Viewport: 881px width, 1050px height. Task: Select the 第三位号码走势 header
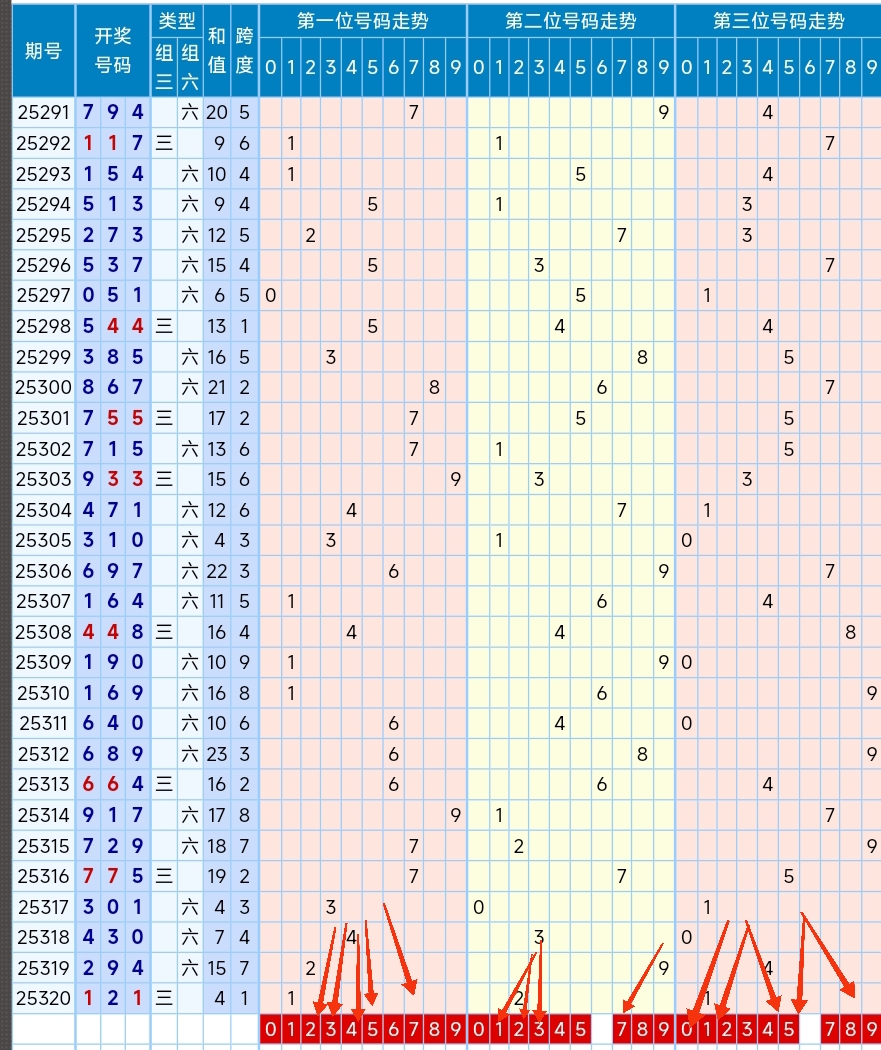pos(779,21)
